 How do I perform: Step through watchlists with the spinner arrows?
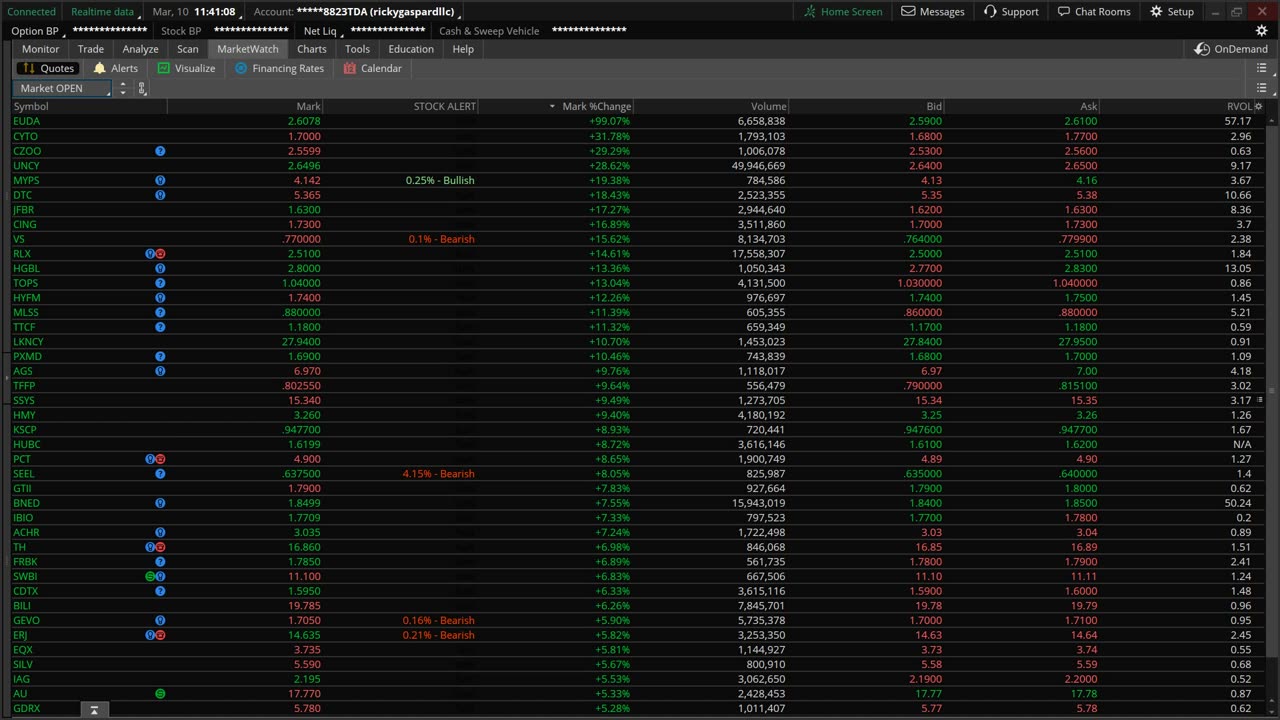click(x=123, y=88)
